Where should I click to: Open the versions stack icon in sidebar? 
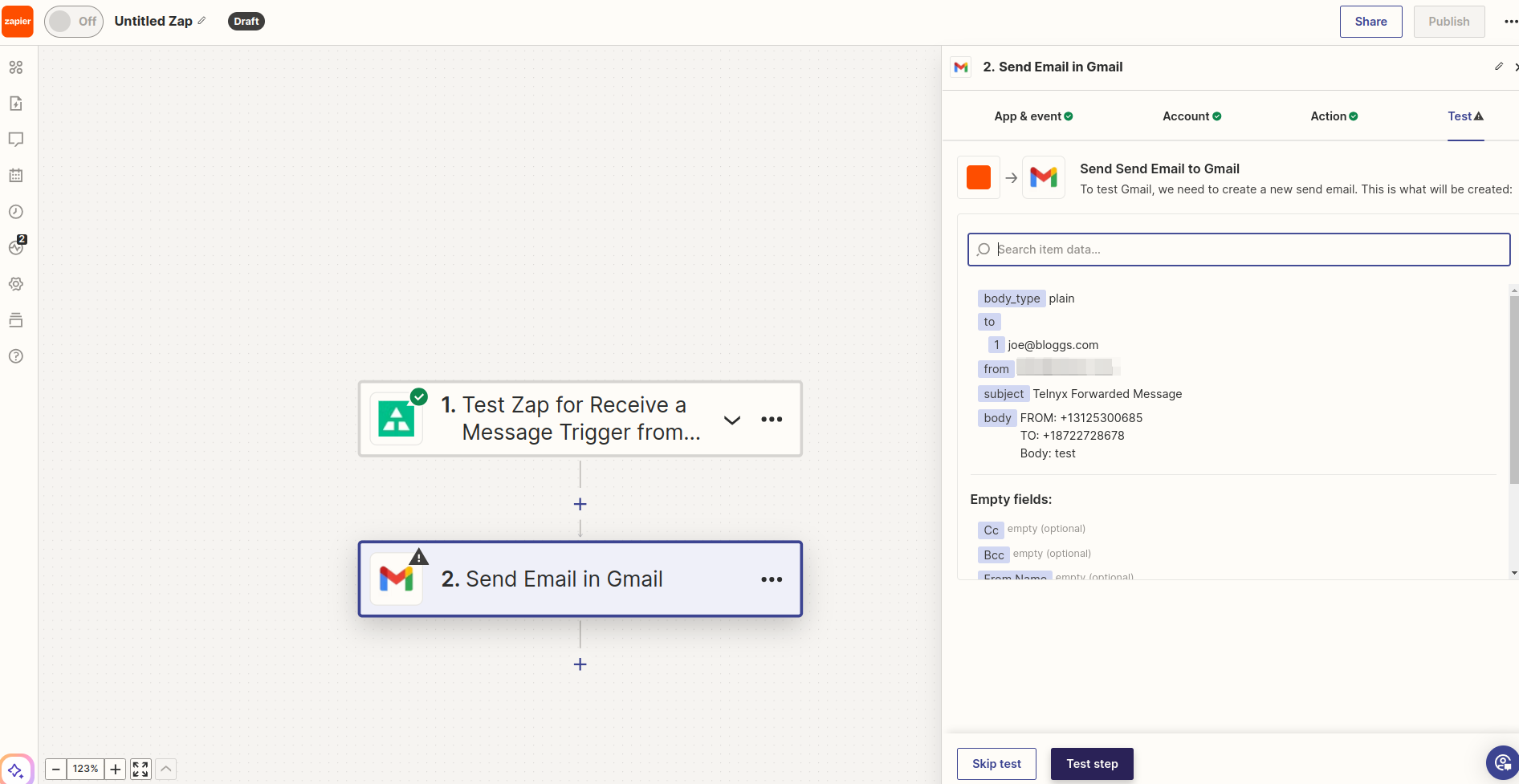pos(16,320)
